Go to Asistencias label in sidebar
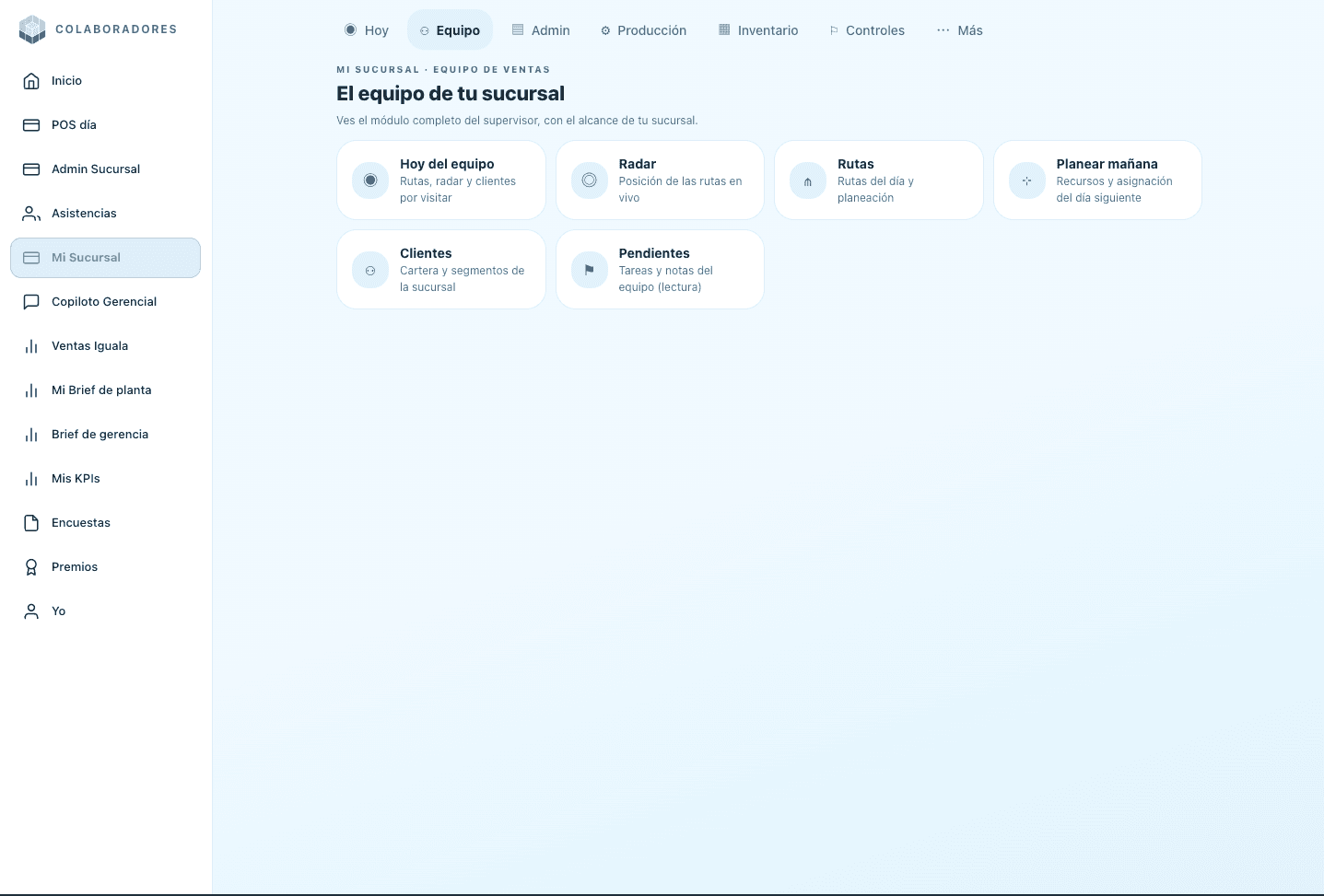 click(x=84, y=214)
